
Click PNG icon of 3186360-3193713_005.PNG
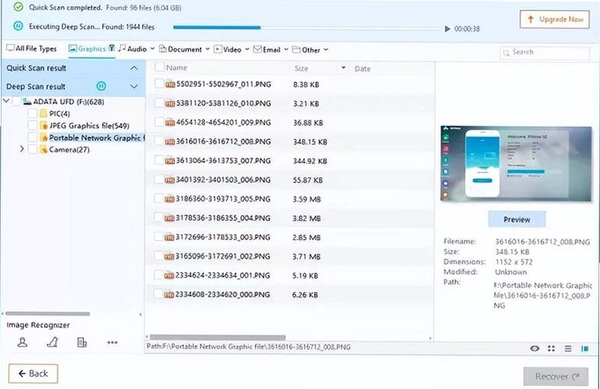(x=170, y=199)
